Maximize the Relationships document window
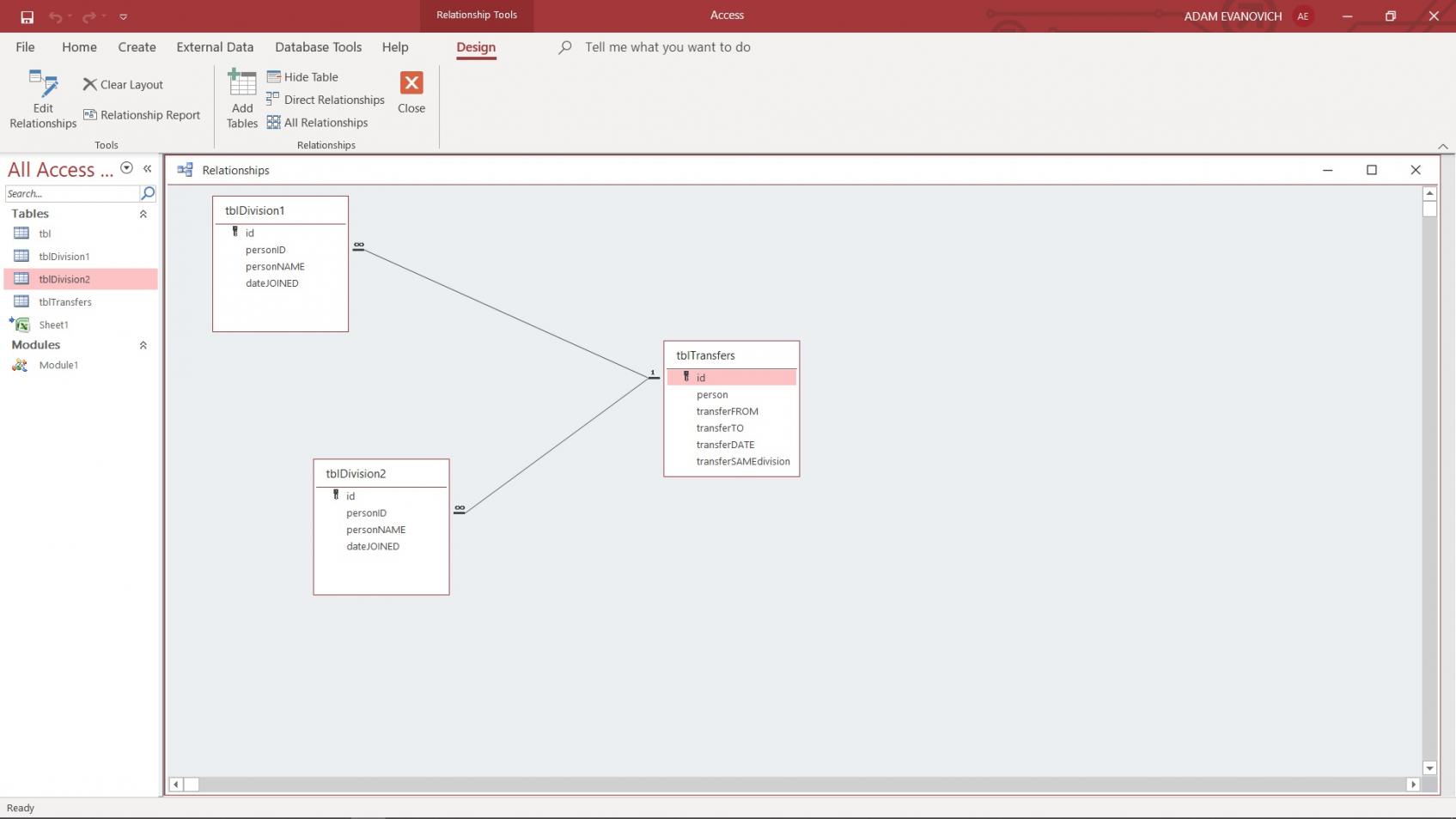 [1372, 170]
